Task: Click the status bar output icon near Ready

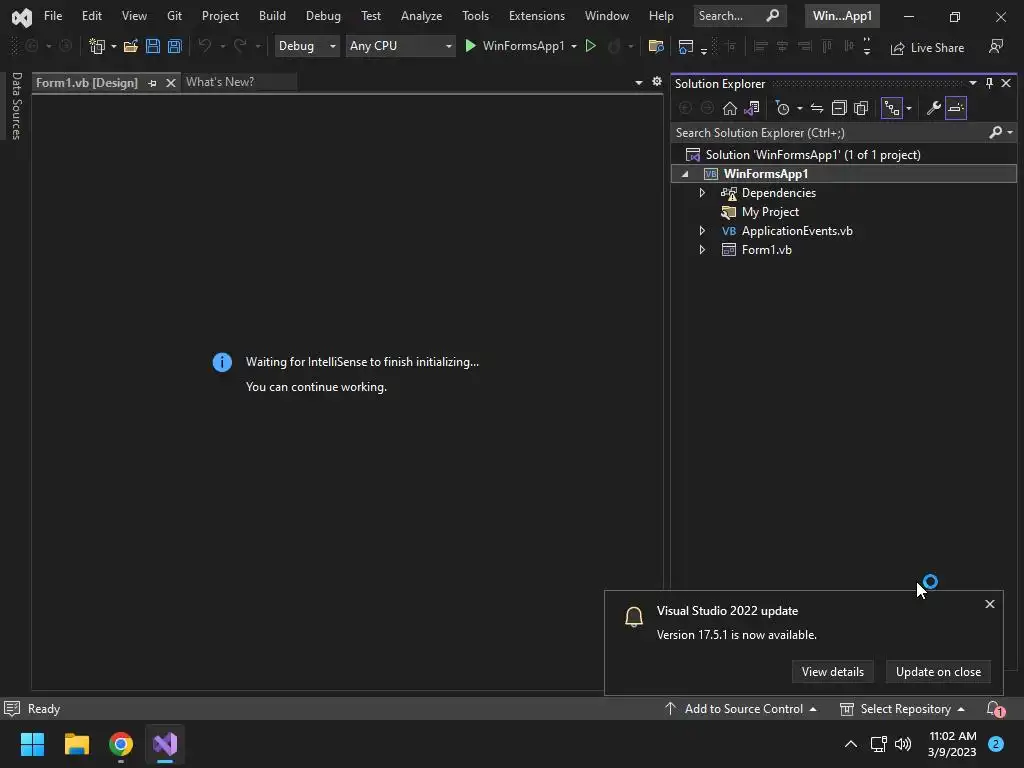Action: click(x=12, y=709)
